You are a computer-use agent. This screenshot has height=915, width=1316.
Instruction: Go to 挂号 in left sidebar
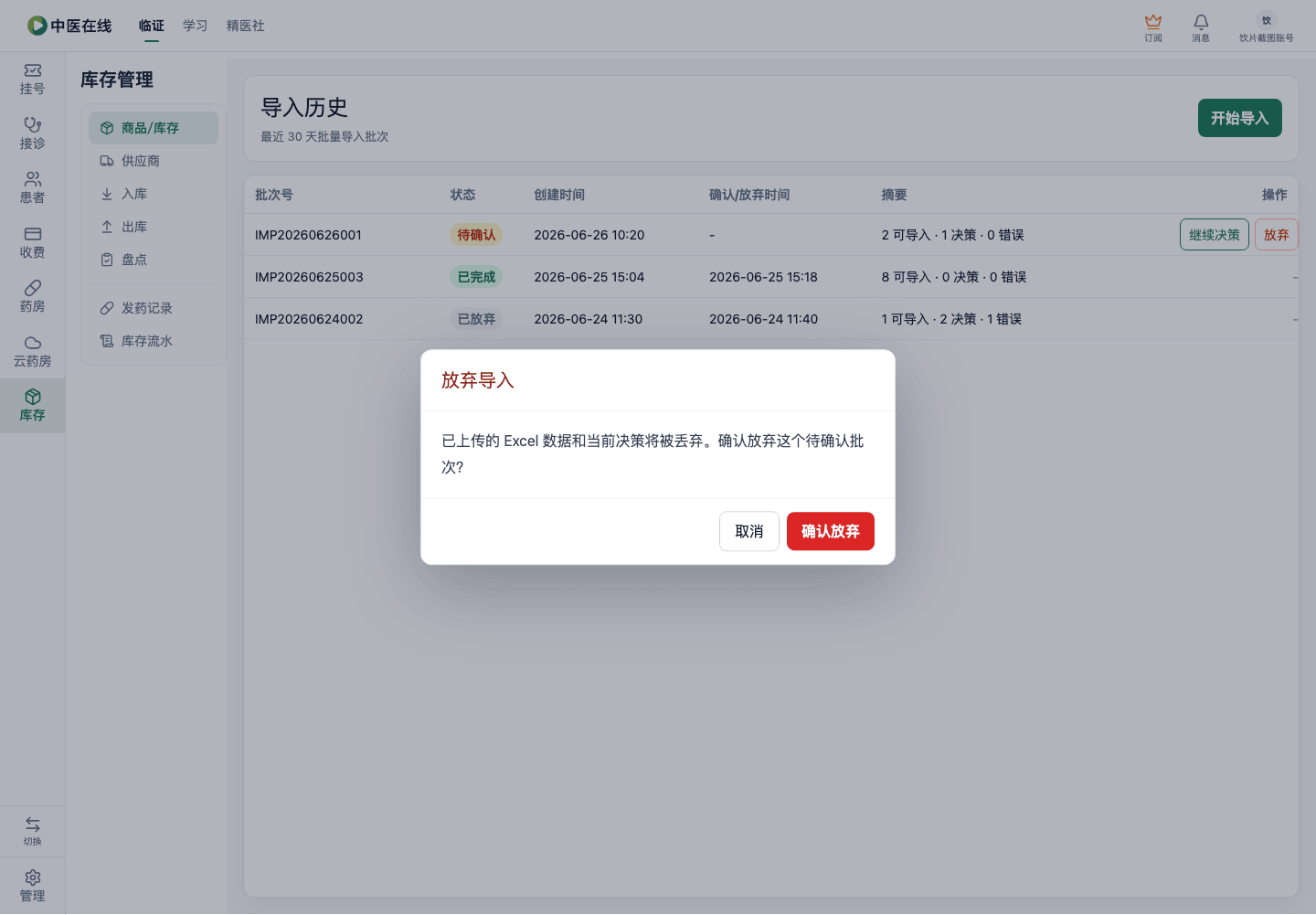(33, 80)
